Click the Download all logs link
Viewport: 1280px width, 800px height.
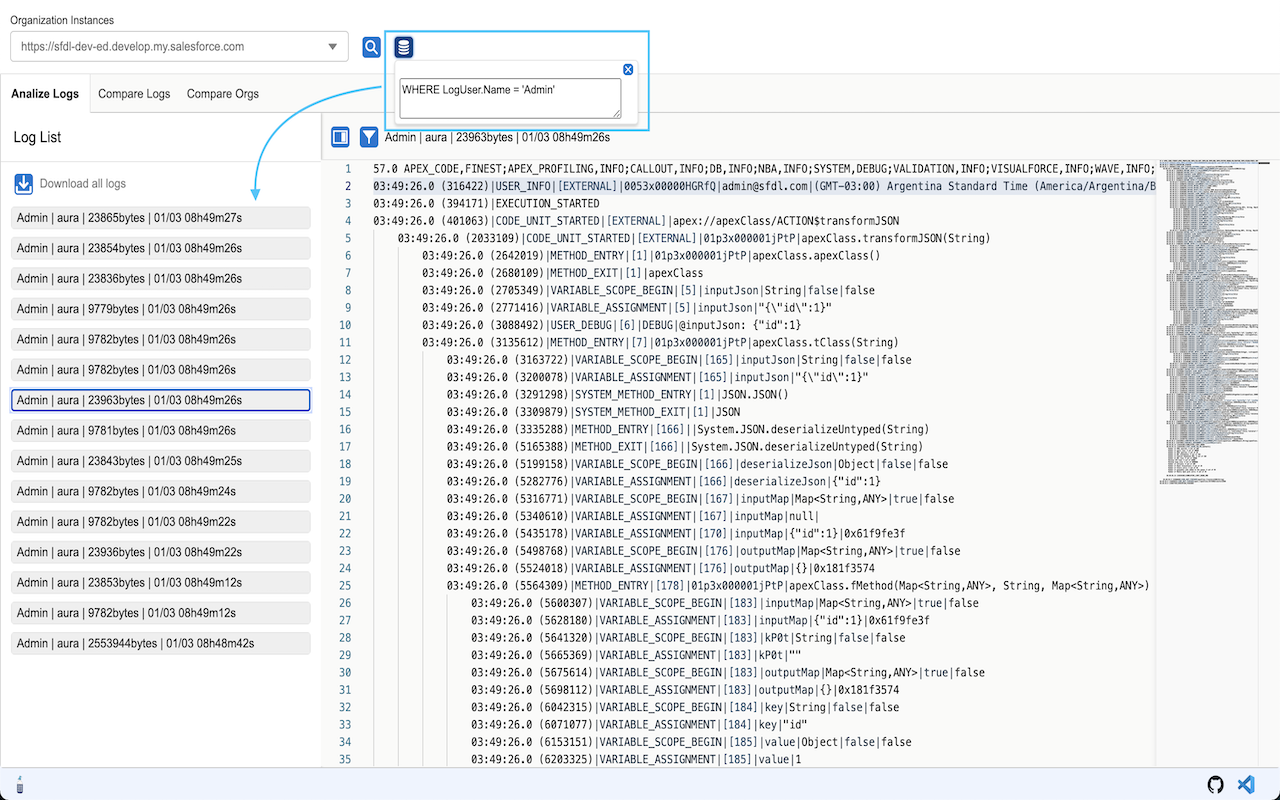coord(83,184)
